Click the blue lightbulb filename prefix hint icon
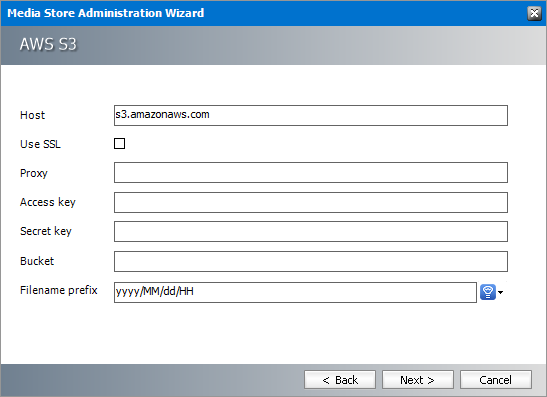The height and width of the screenshot is (397, 547). (x=488, y=292)
